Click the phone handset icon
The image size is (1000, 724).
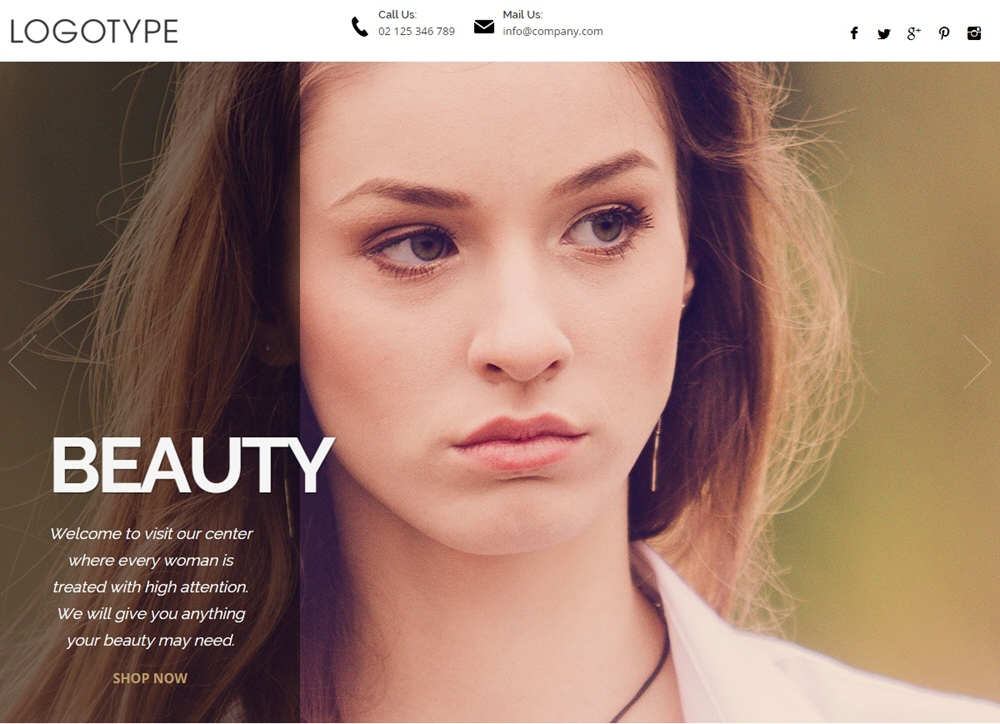point(360,27)
